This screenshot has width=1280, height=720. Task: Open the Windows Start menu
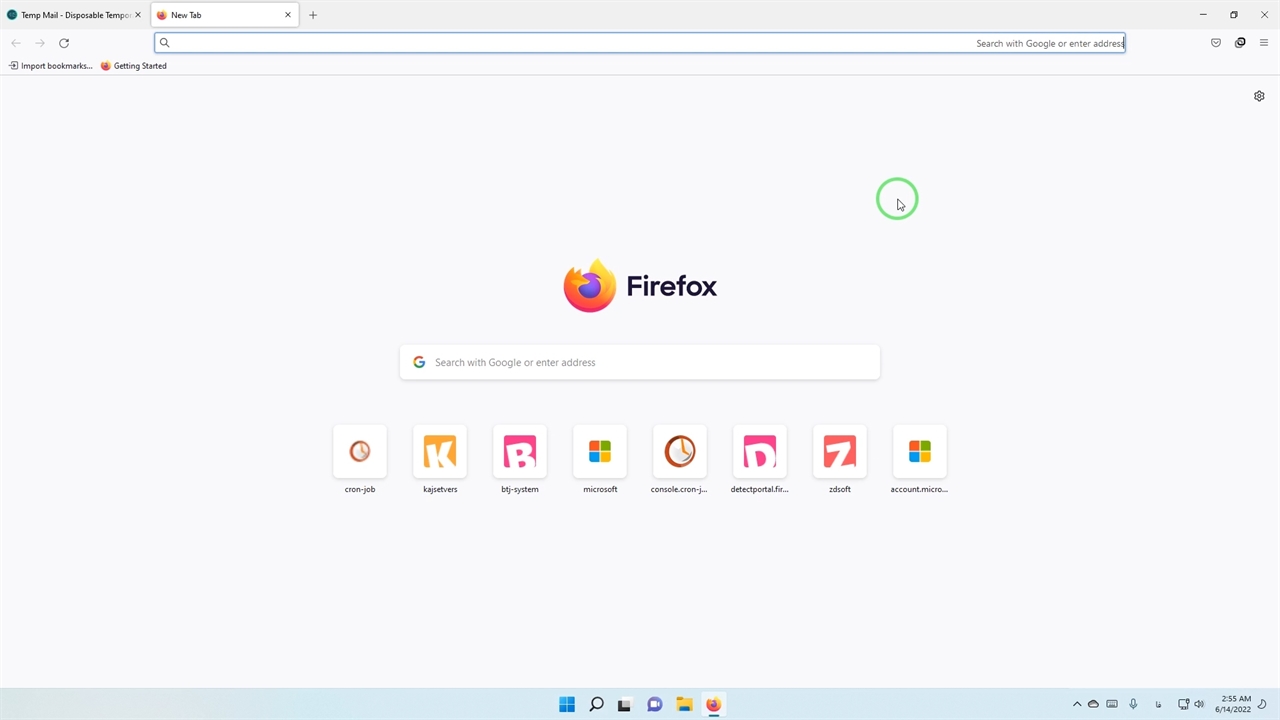[x=567, y=704]
